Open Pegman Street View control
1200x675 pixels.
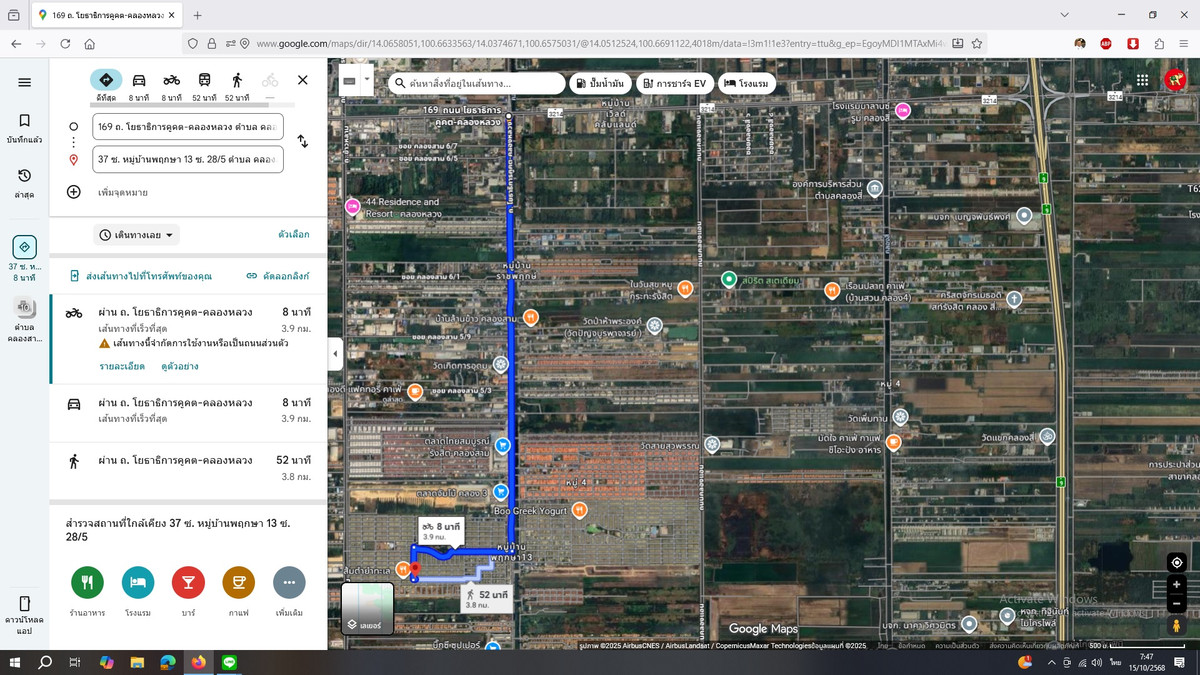1177,626
